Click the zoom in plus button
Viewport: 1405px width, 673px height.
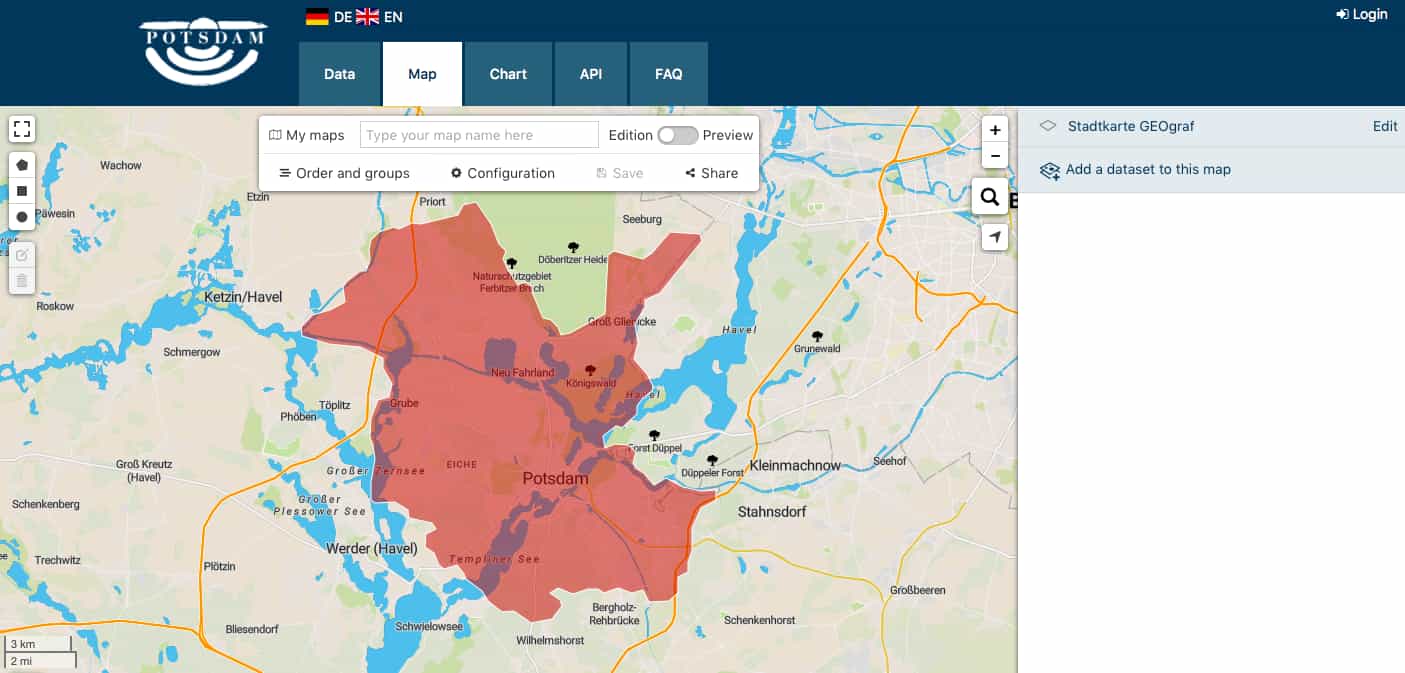[x=995, y=130]
